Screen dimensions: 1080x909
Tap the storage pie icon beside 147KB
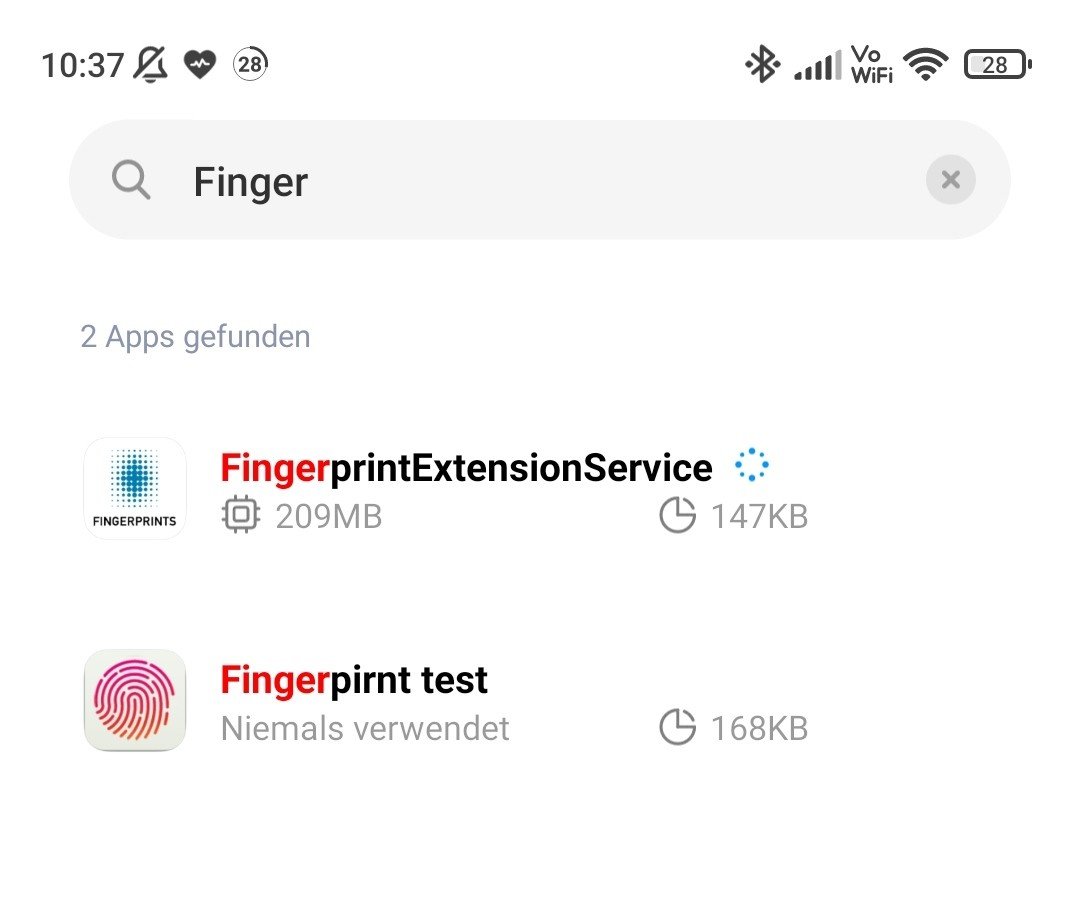[x=678, y=514]
